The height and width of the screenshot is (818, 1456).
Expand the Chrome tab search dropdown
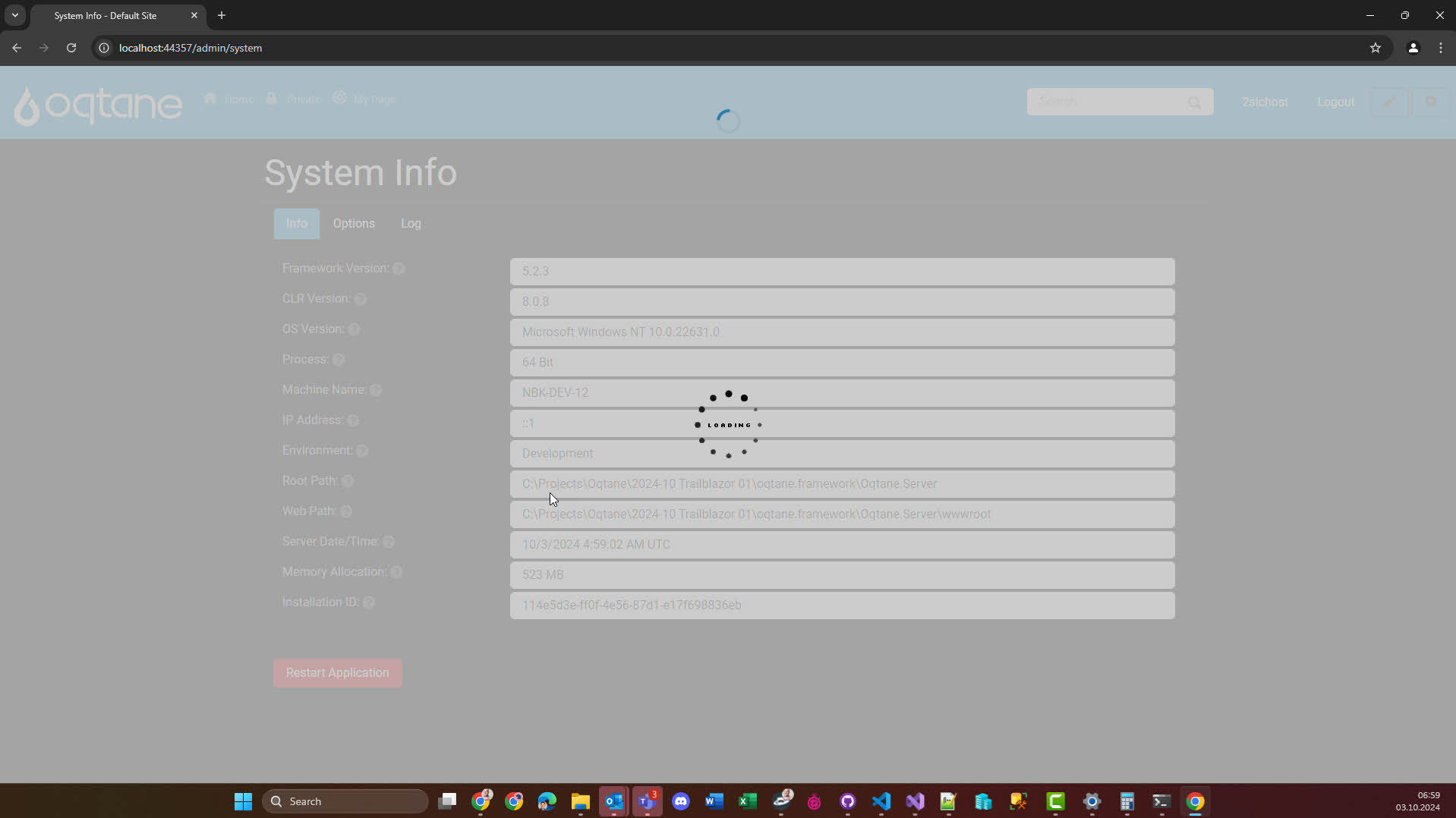[14, 15]
